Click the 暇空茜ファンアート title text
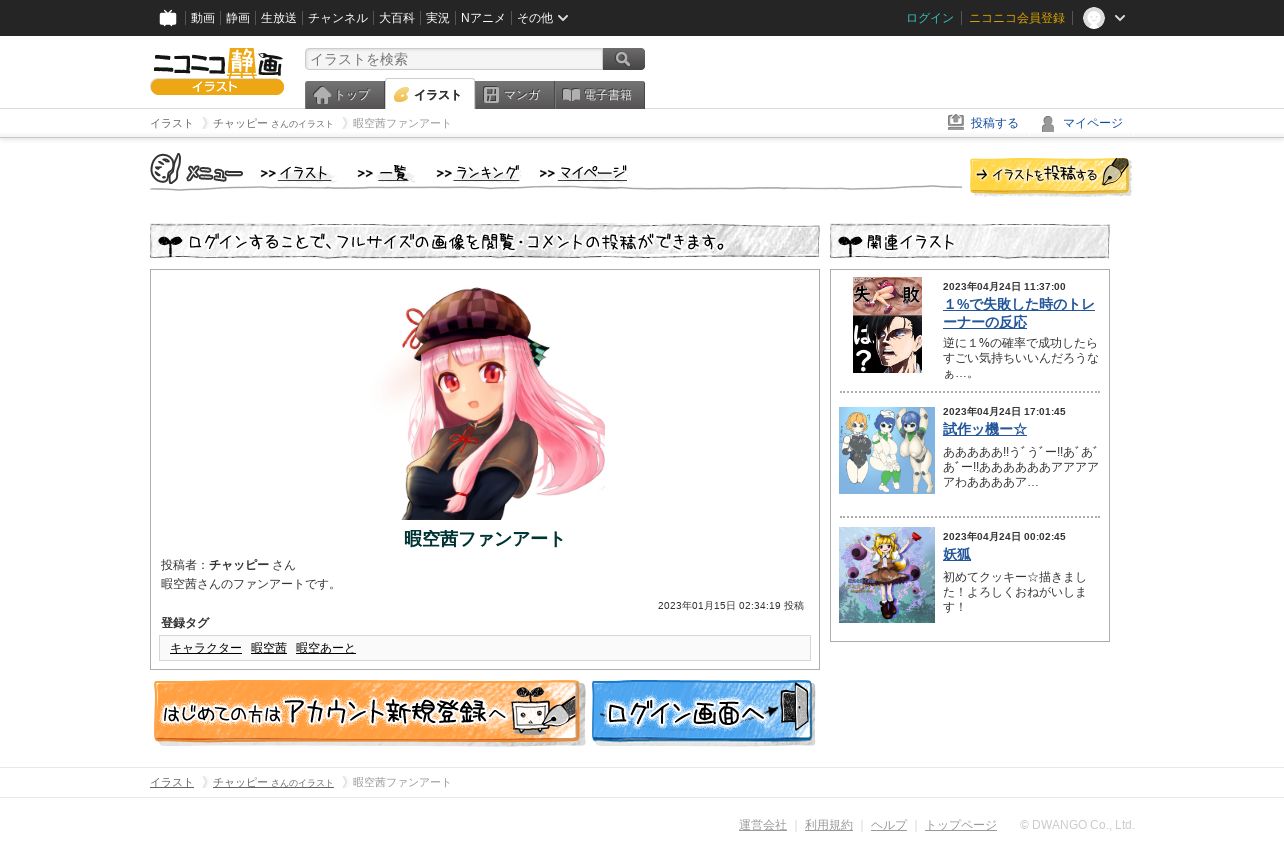This screenshot has height=852, width=1284. tap(485, 539)
